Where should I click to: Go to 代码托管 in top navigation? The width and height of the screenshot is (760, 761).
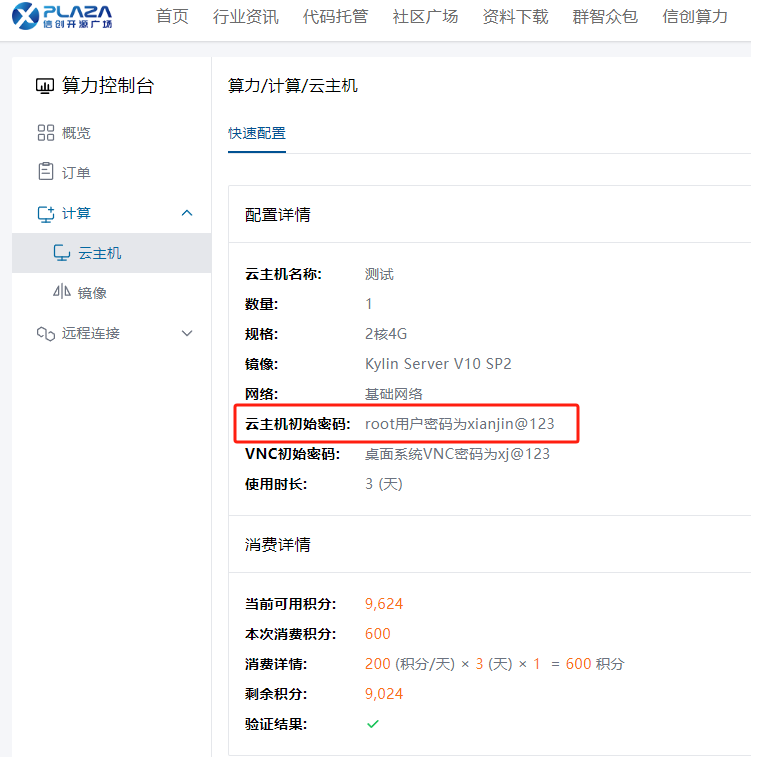tap(335, 17)
